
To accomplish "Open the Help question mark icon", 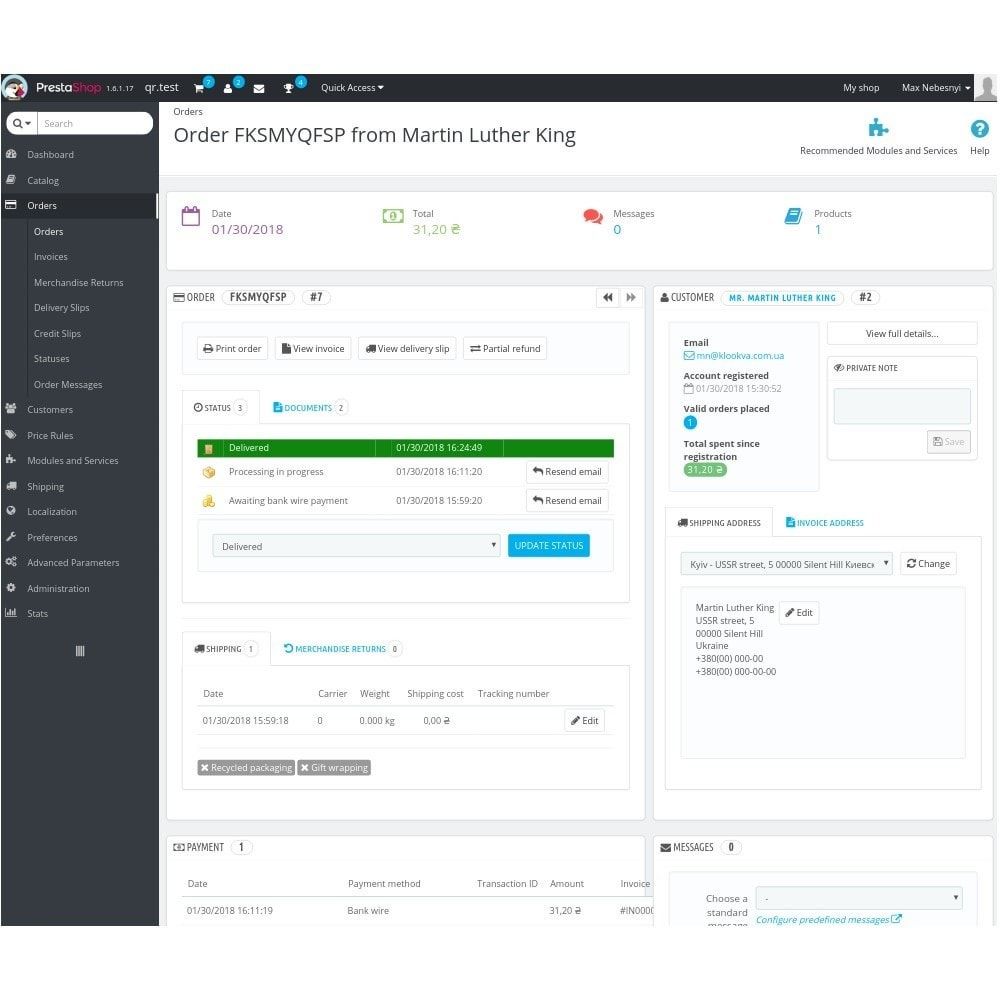I will tap(980, 129).
